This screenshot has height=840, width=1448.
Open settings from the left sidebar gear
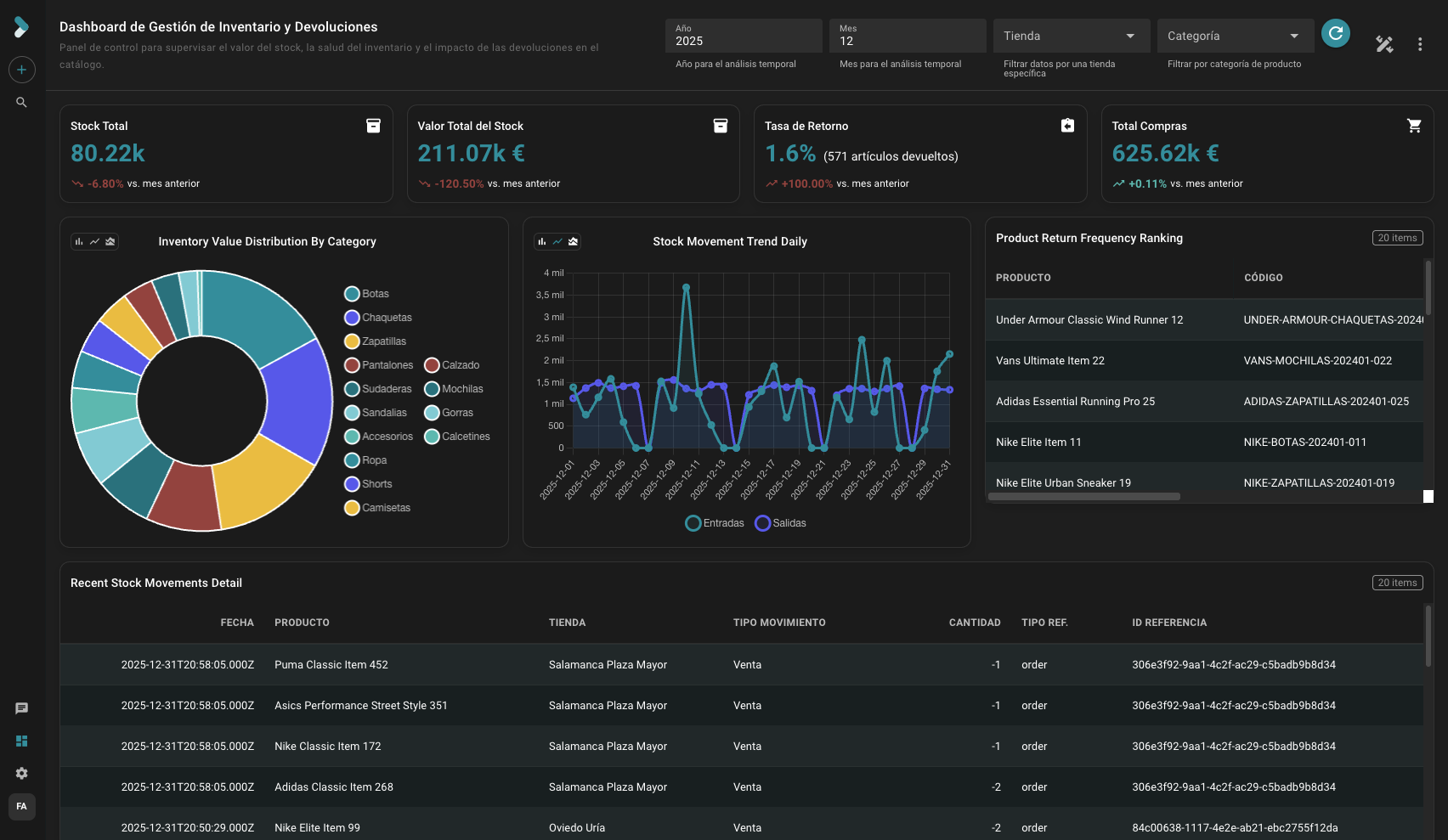(21, 773)
